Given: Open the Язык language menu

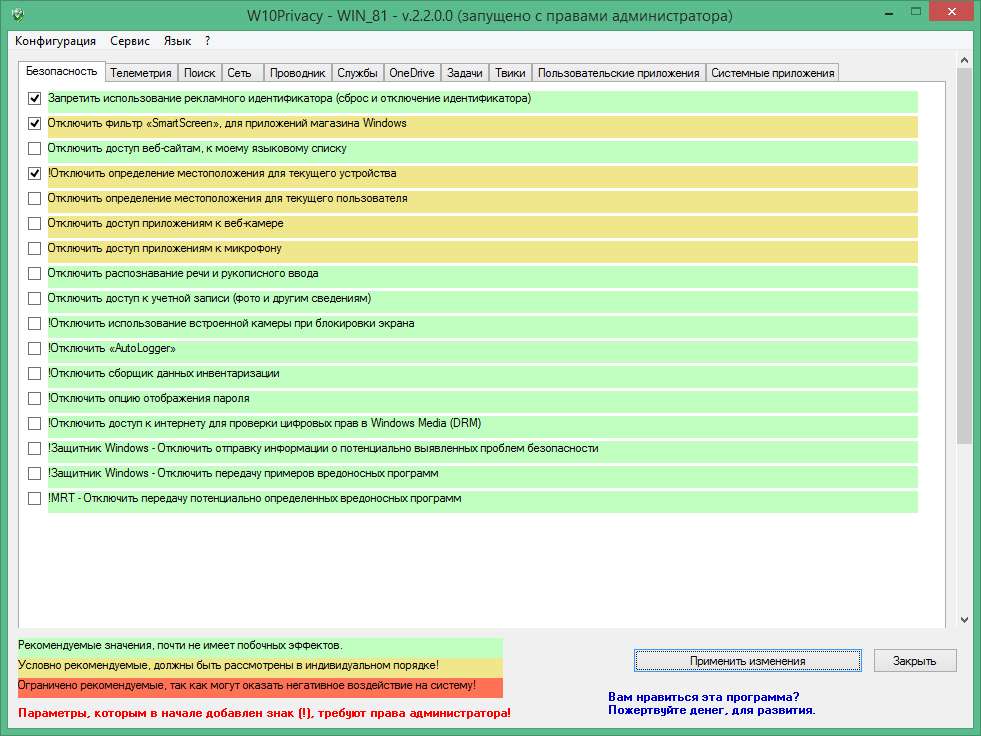Looking at the screenshot, I should point(177,41).
